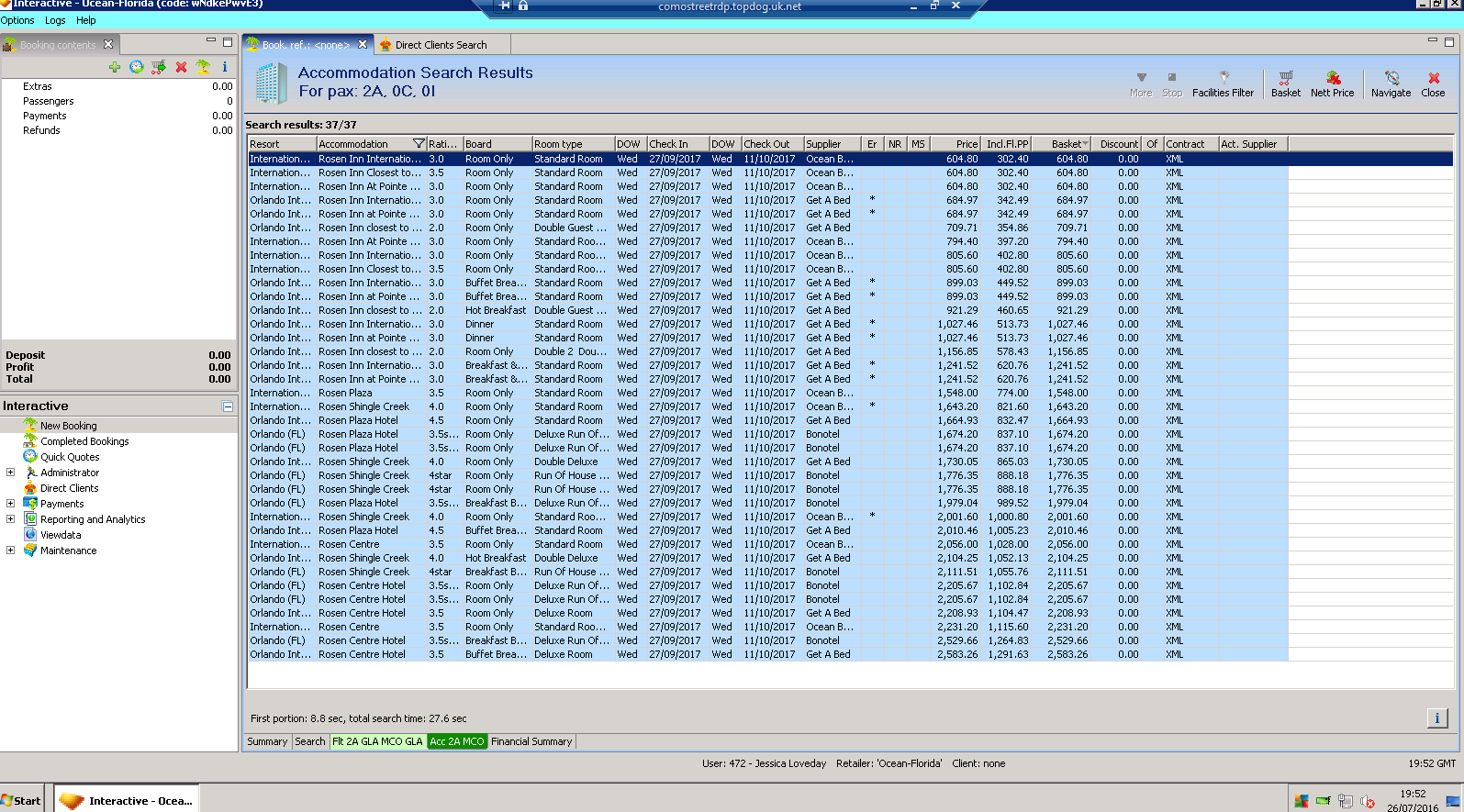
Task: Sort by the Room type column header
Action: [573, 144]
